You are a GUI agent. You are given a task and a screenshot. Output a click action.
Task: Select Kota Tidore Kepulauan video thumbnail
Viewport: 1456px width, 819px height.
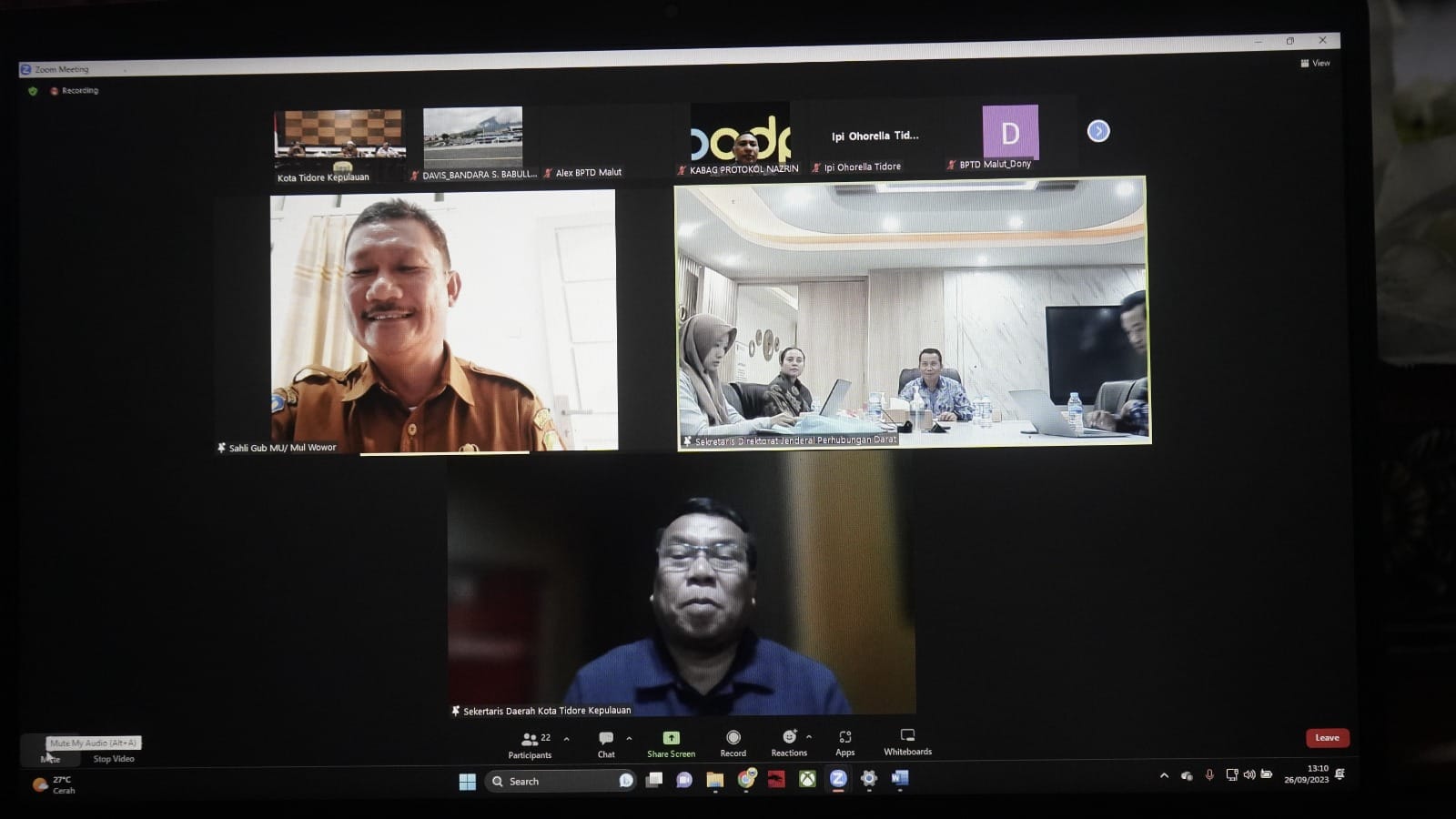339,147
